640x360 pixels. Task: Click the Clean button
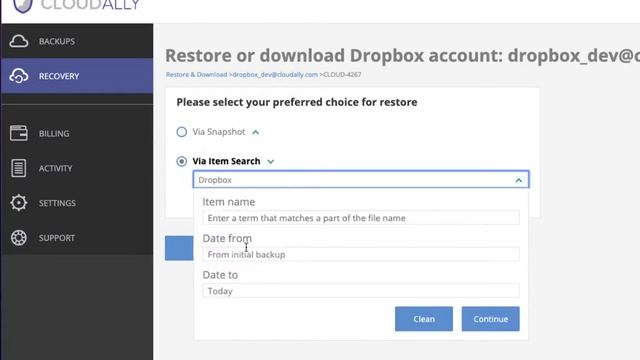(424, 319)
